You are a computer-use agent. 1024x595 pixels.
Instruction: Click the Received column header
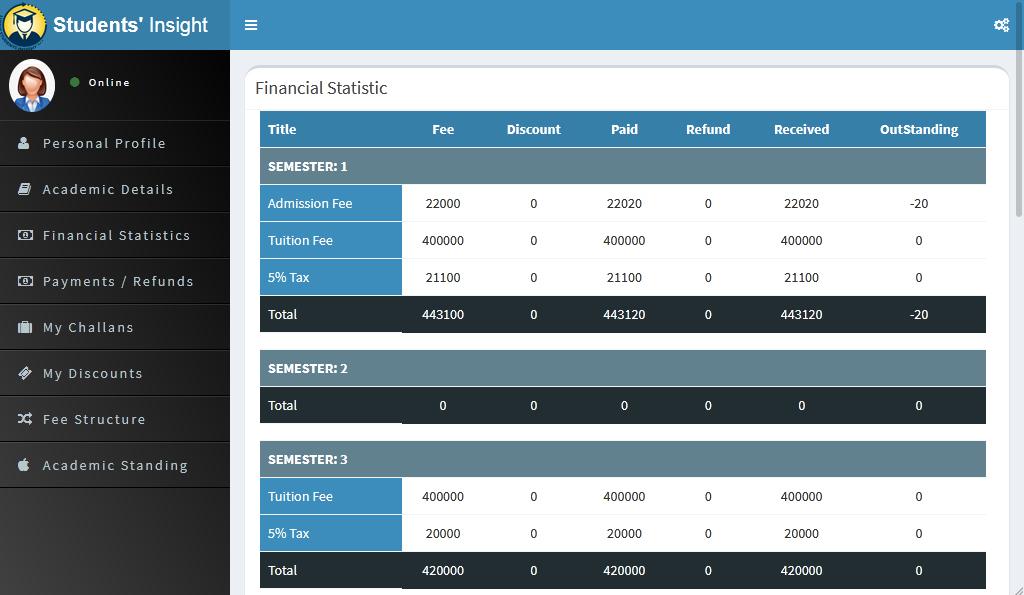(x=801, y=129)
